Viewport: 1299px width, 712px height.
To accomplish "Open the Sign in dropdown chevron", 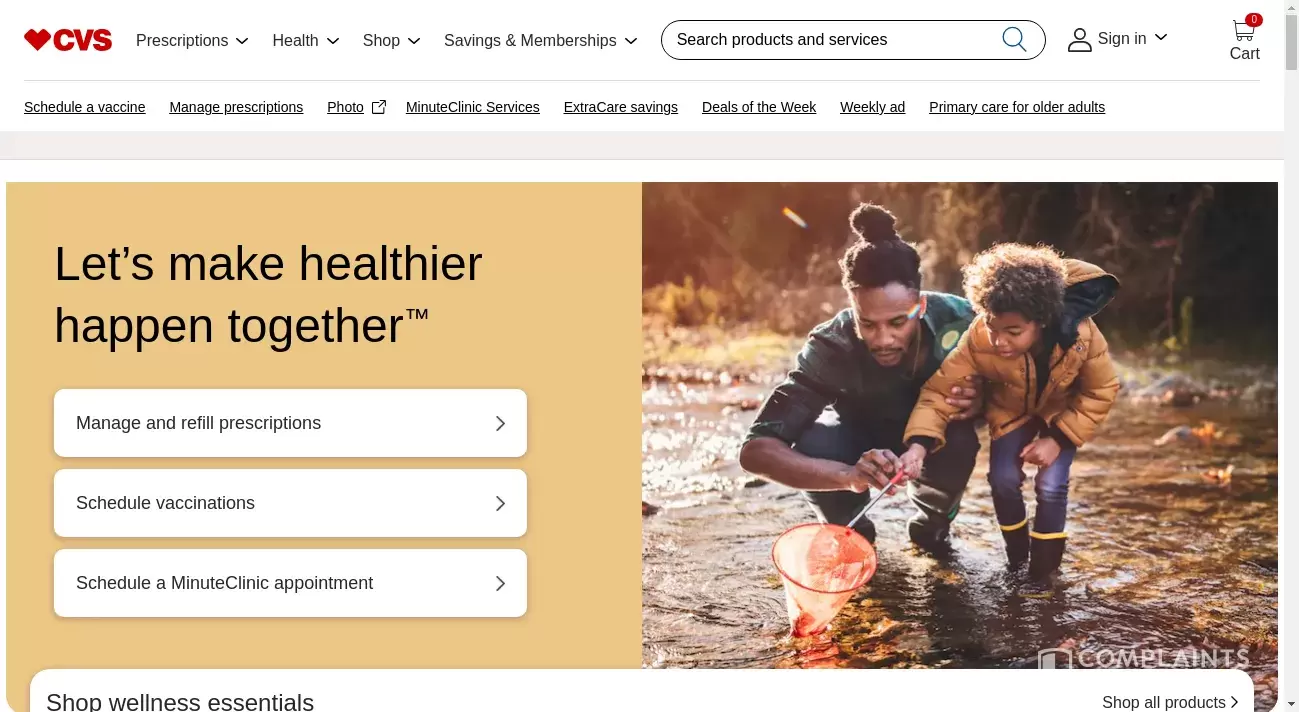I will click(1161, 38).
